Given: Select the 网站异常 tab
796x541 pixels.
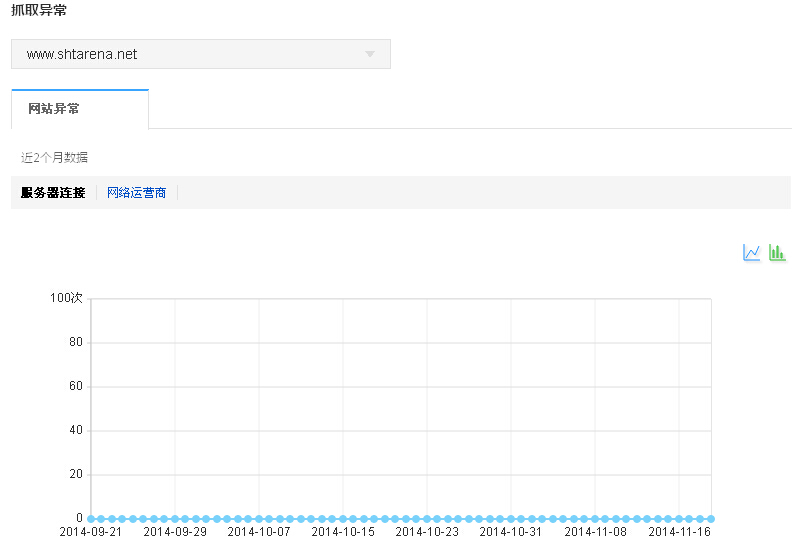Looking at the screenshot, I should point(54,109).
